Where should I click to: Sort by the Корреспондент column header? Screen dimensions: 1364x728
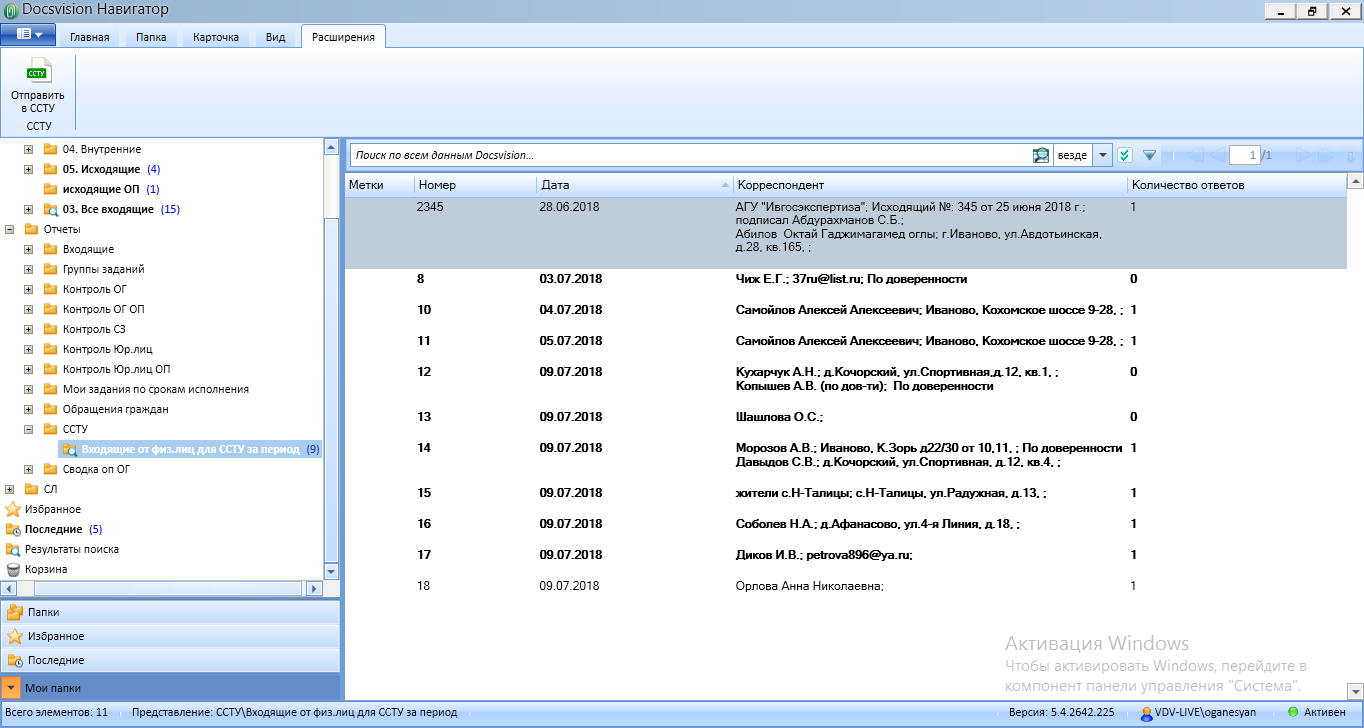click(x=929, y=185)
